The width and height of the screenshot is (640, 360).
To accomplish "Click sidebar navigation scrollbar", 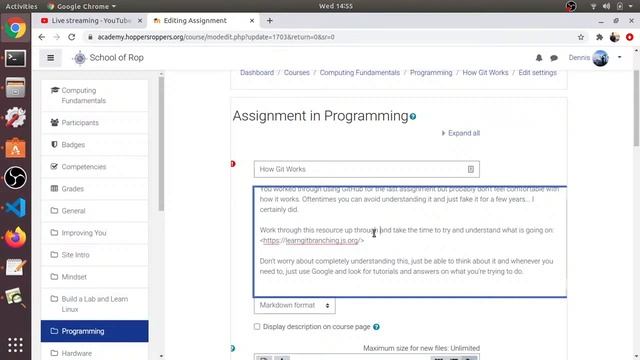I will pyautogui.click(x=161, y=143).
